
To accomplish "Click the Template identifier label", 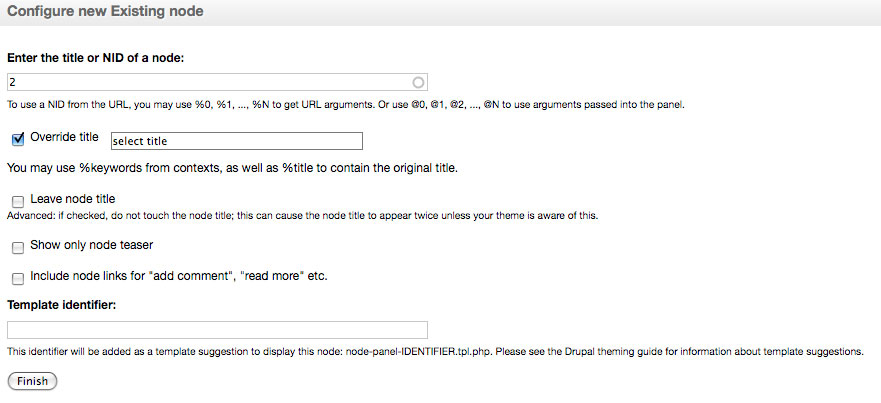I will tap(62, 305).
